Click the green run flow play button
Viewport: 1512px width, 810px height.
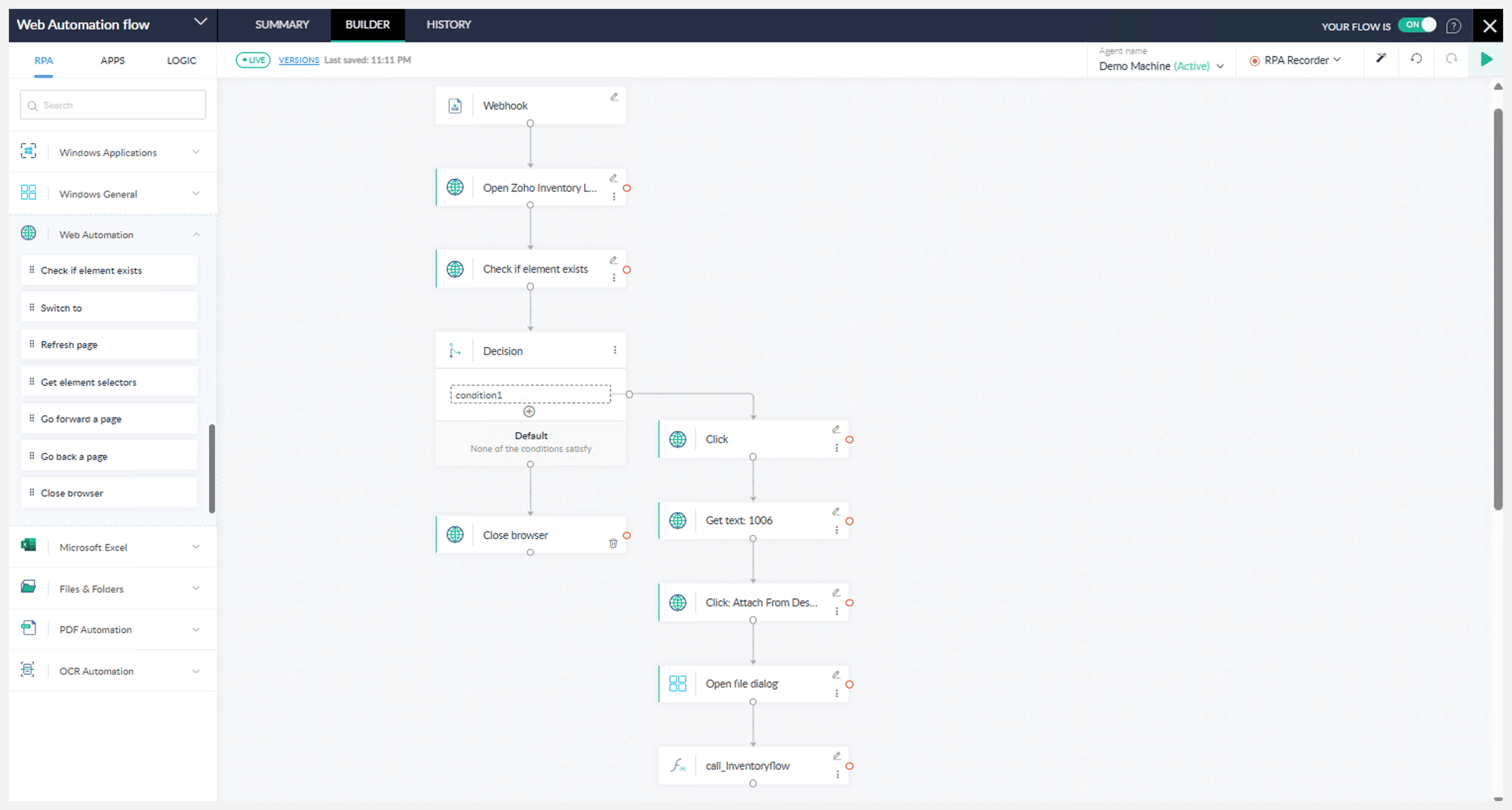pos(1486,59)
